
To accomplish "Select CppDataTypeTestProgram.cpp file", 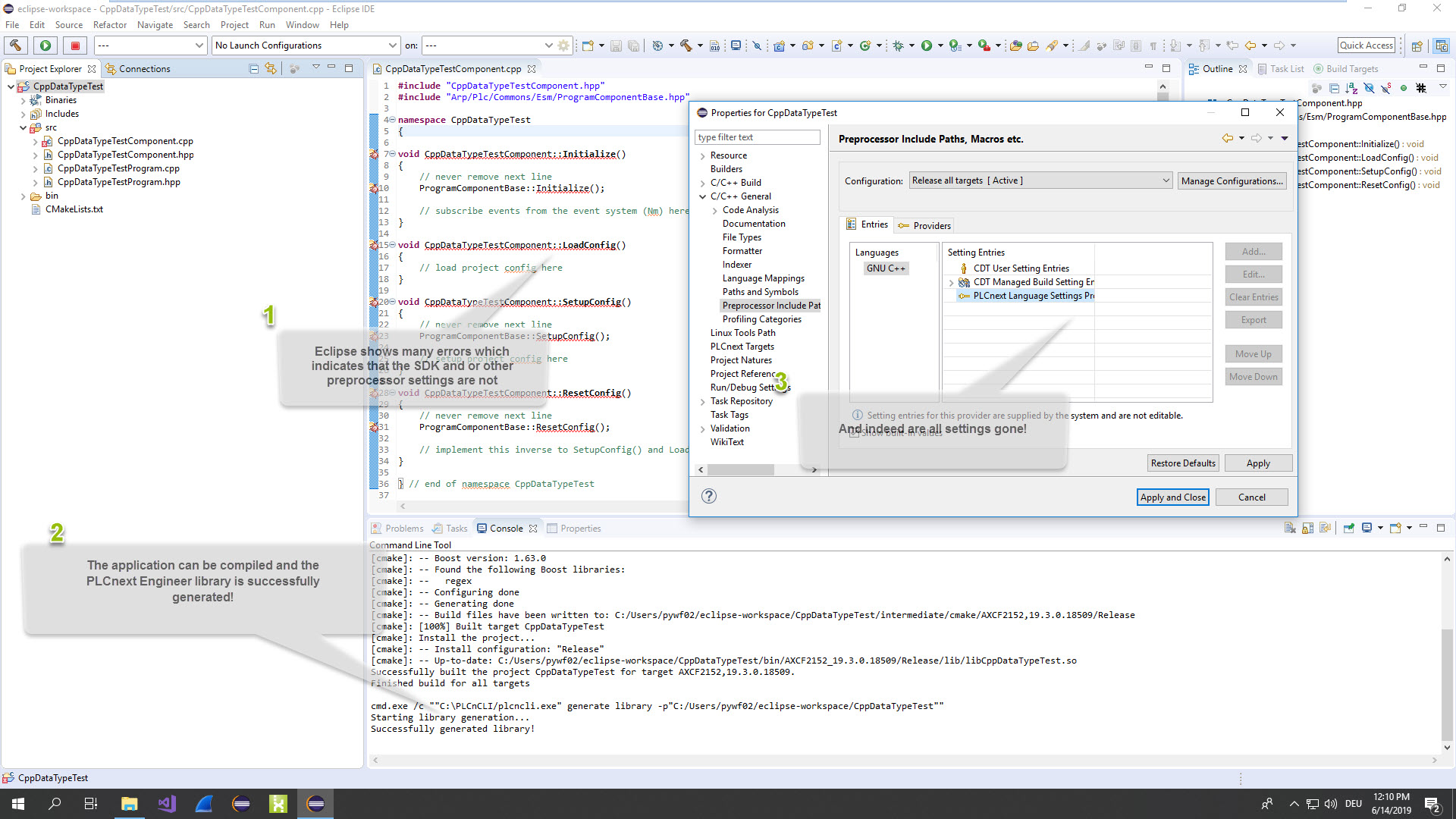I will pyautogui.click(x=118, y=168).
